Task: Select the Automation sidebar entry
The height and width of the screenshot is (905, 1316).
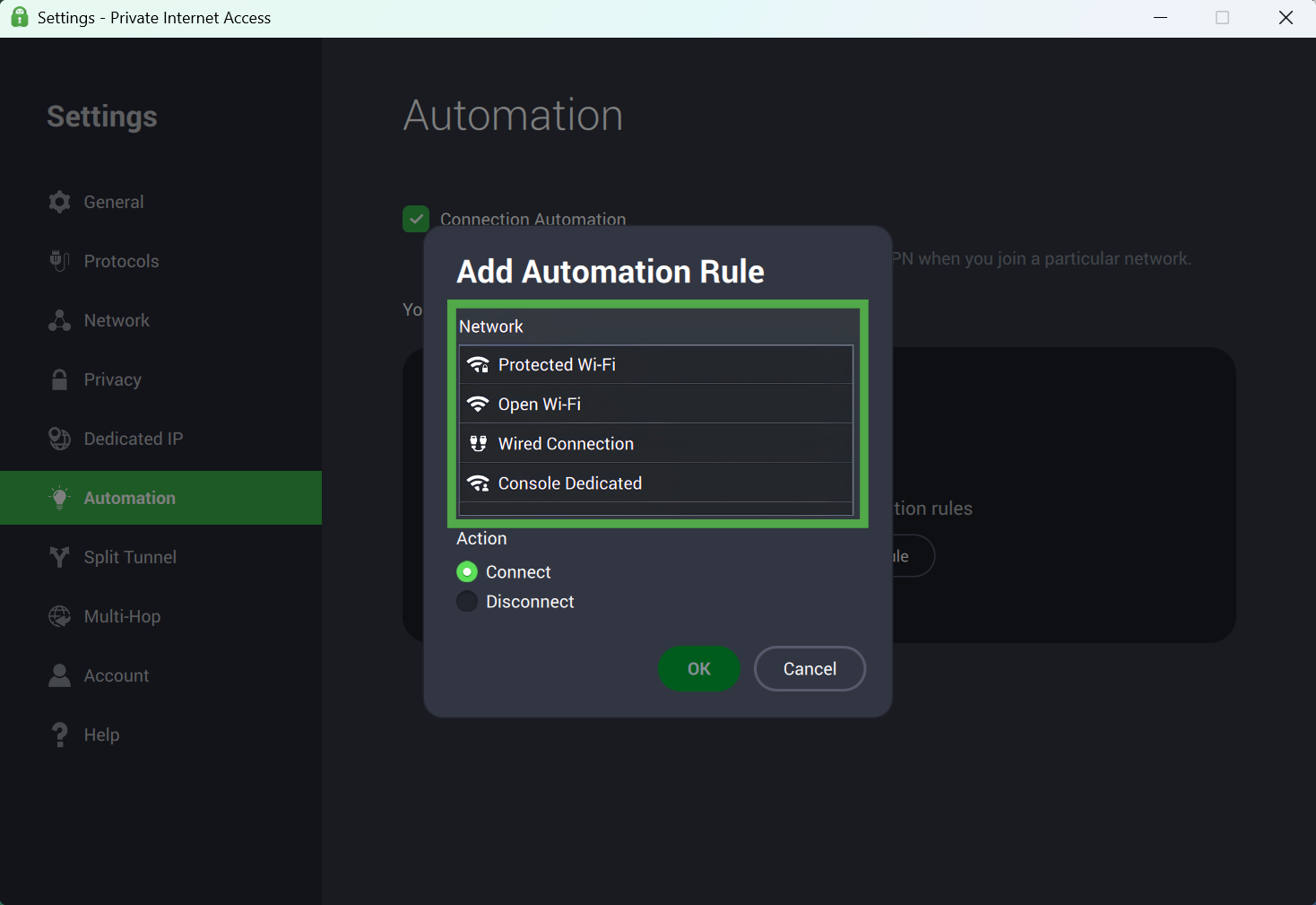Action: (161, 498)
